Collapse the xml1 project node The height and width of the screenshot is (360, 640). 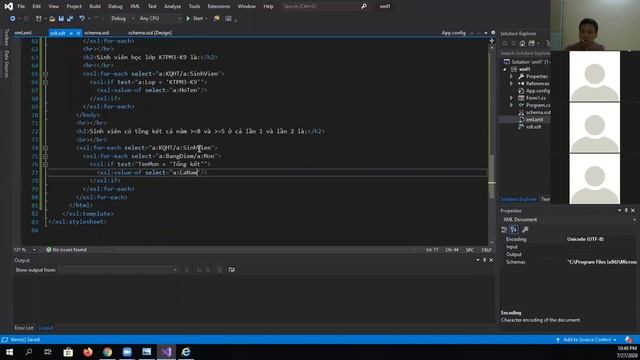coord(505,69)
